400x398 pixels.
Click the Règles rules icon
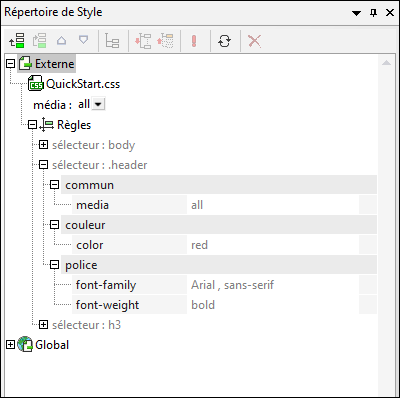[47, 124]
